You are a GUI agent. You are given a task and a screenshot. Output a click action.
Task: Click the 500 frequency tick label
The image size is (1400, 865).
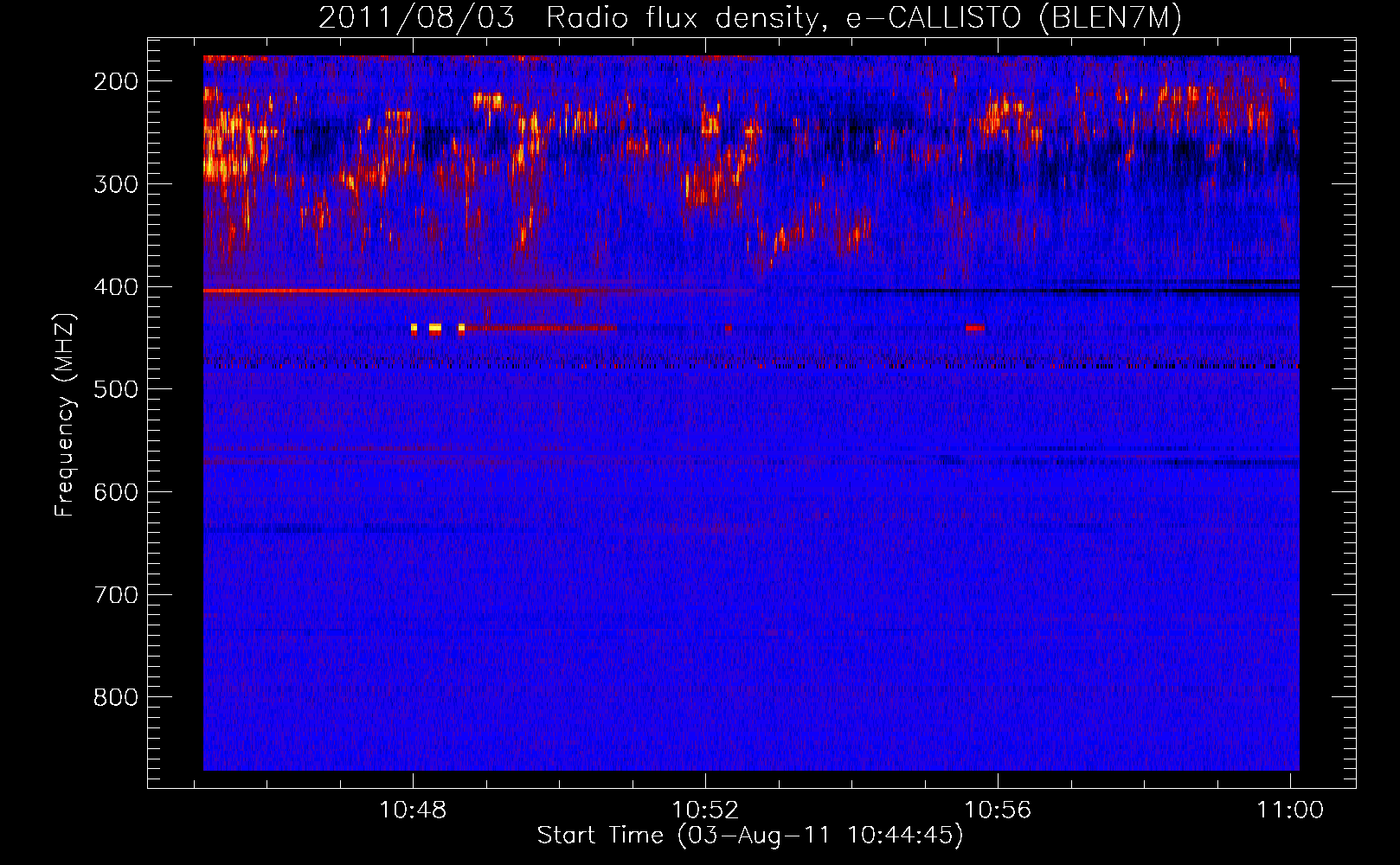click(x=116, y=390)
